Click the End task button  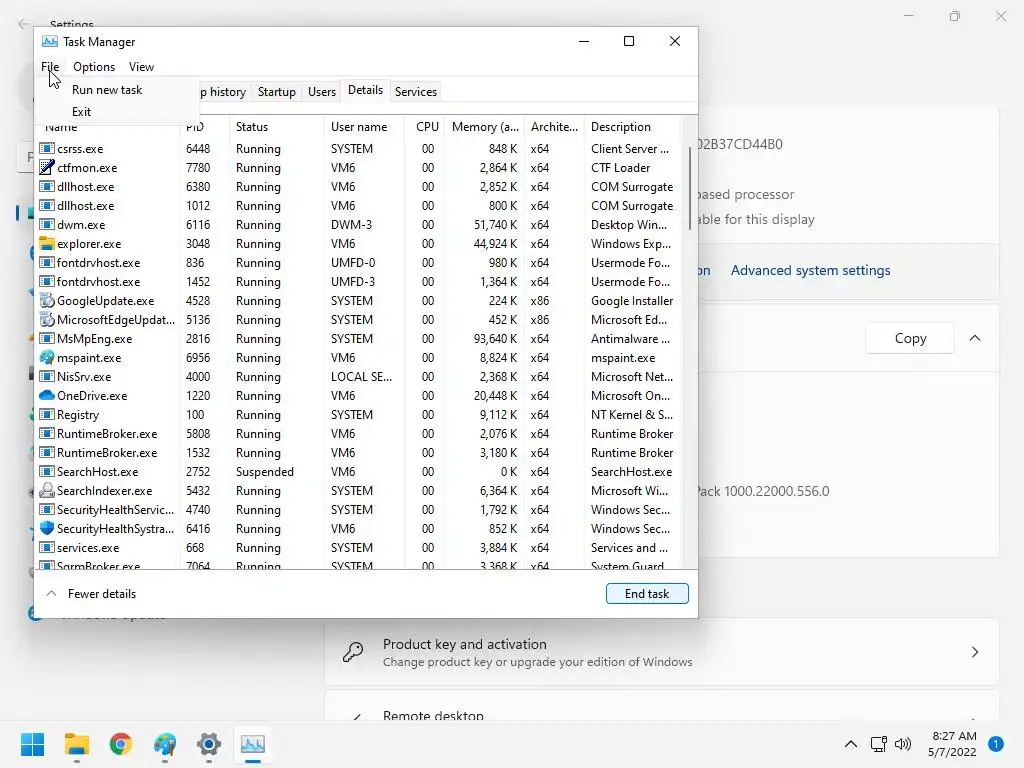point(647,594)
